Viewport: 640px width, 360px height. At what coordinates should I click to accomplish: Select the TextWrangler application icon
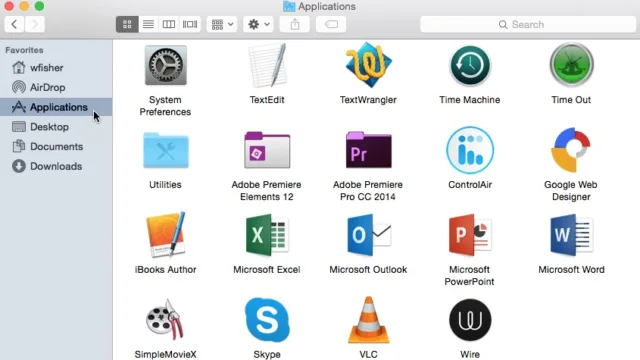tap(368, 65)
